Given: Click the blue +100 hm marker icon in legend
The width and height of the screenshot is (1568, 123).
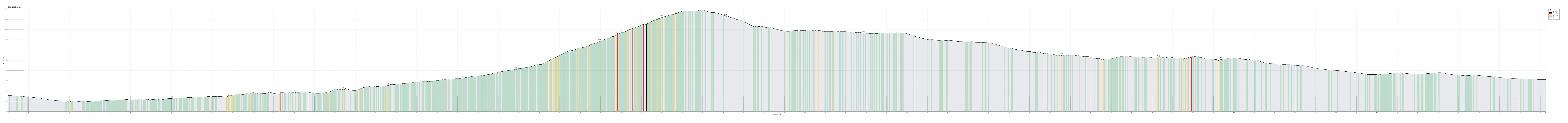Looking at the screenshot, I should tap(1551, 10).
